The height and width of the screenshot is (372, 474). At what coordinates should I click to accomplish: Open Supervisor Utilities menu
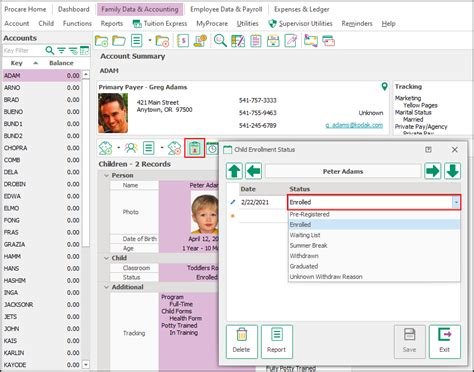[300, 24]
